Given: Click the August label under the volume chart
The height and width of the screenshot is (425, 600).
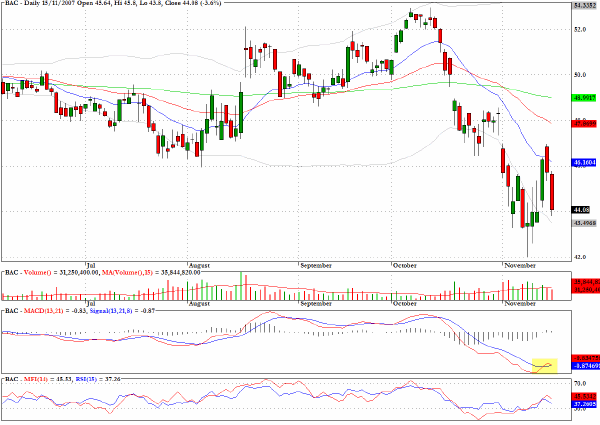Looking at the screenshot, I should click(199, 303).
